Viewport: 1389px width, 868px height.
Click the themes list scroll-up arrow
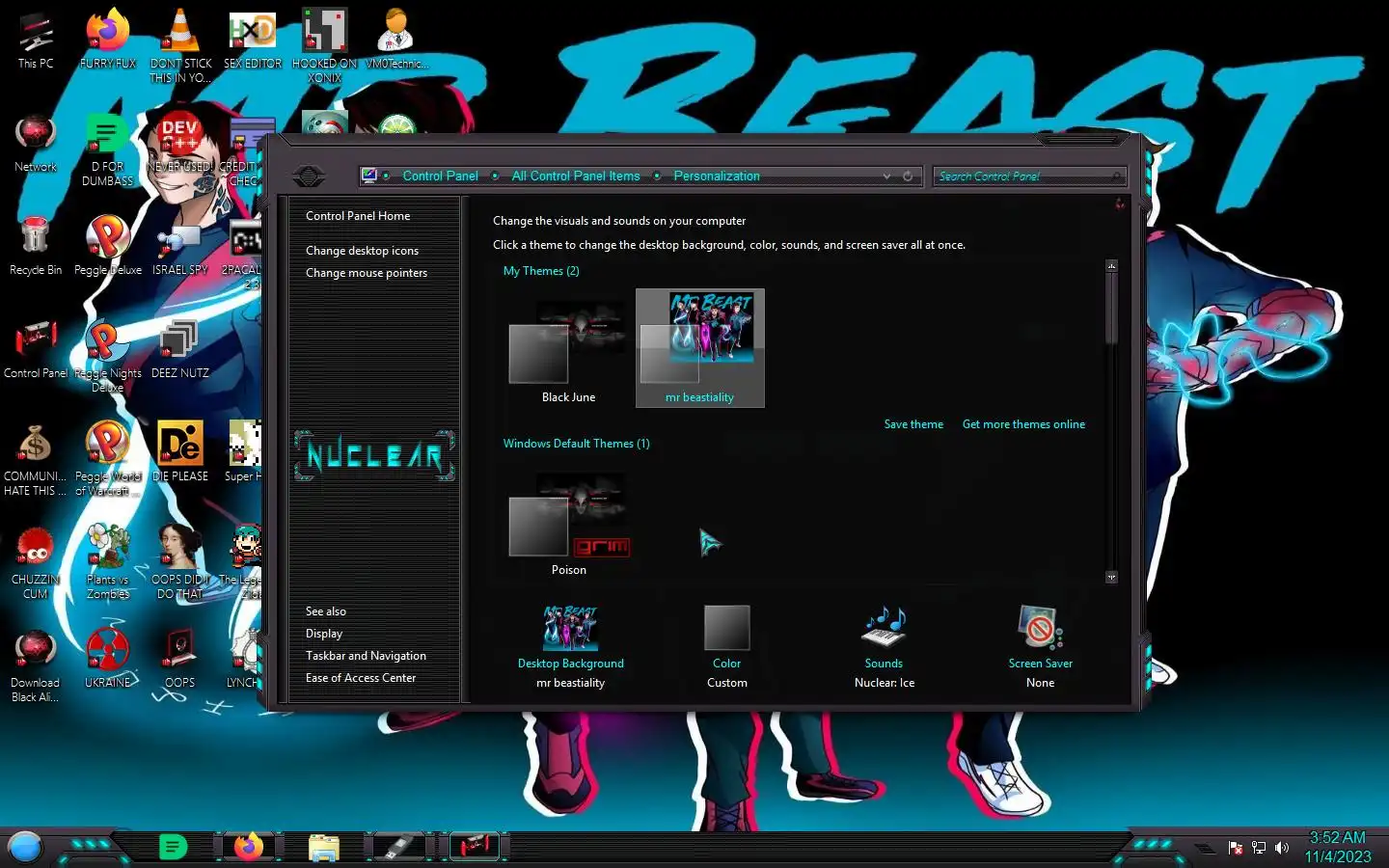(1111, 265)
